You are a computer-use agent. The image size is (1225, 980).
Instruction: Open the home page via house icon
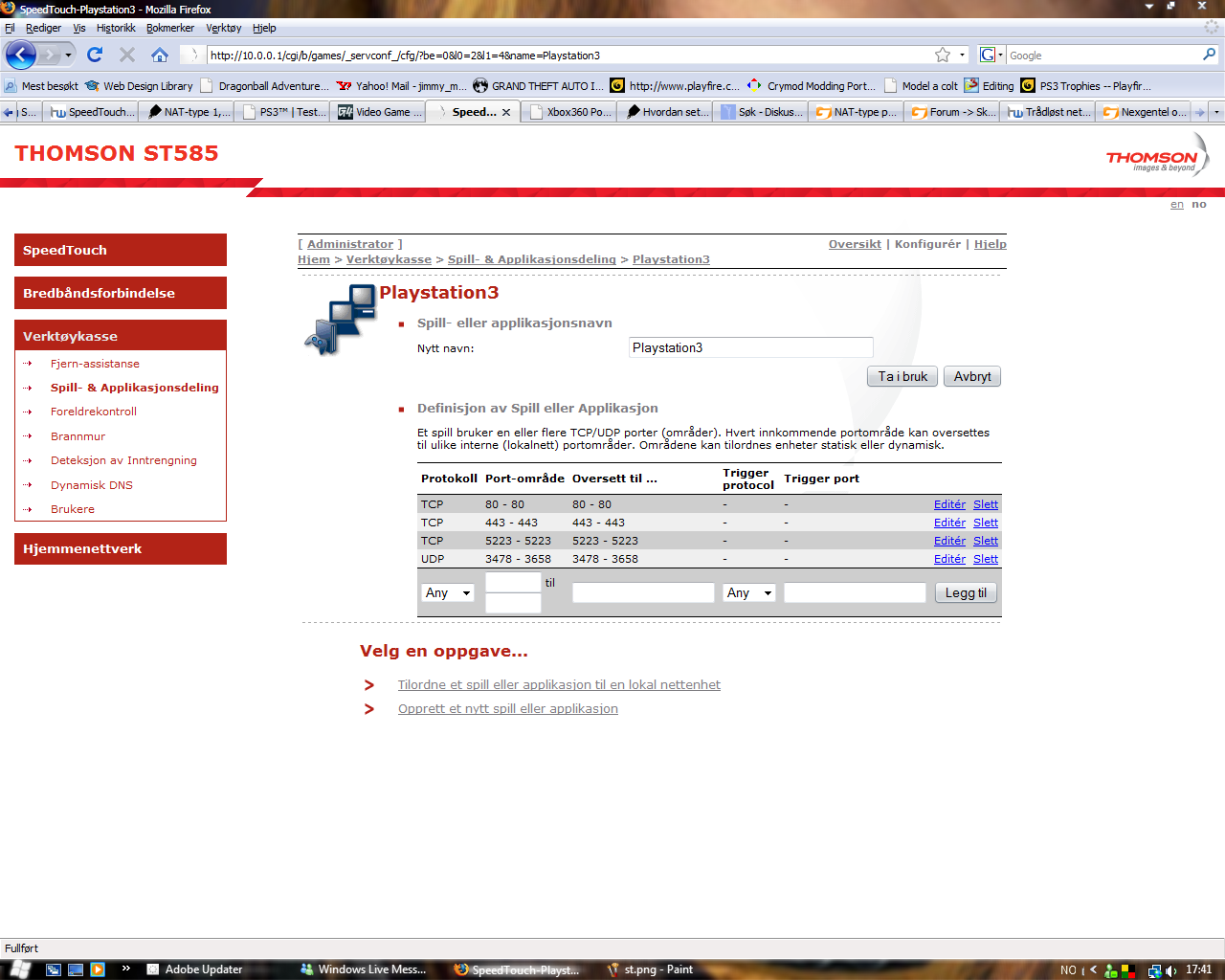point(160,55)
